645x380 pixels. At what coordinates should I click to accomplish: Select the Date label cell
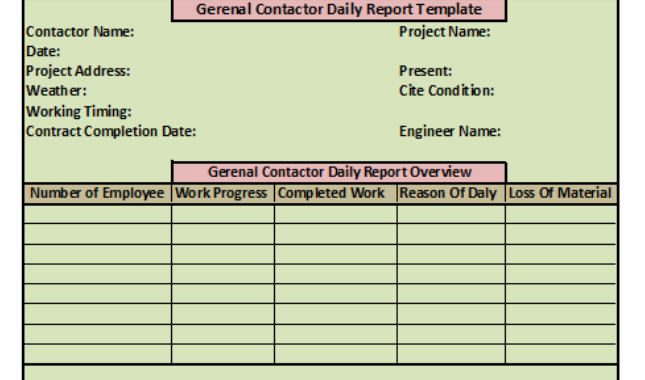coord(43,51)
